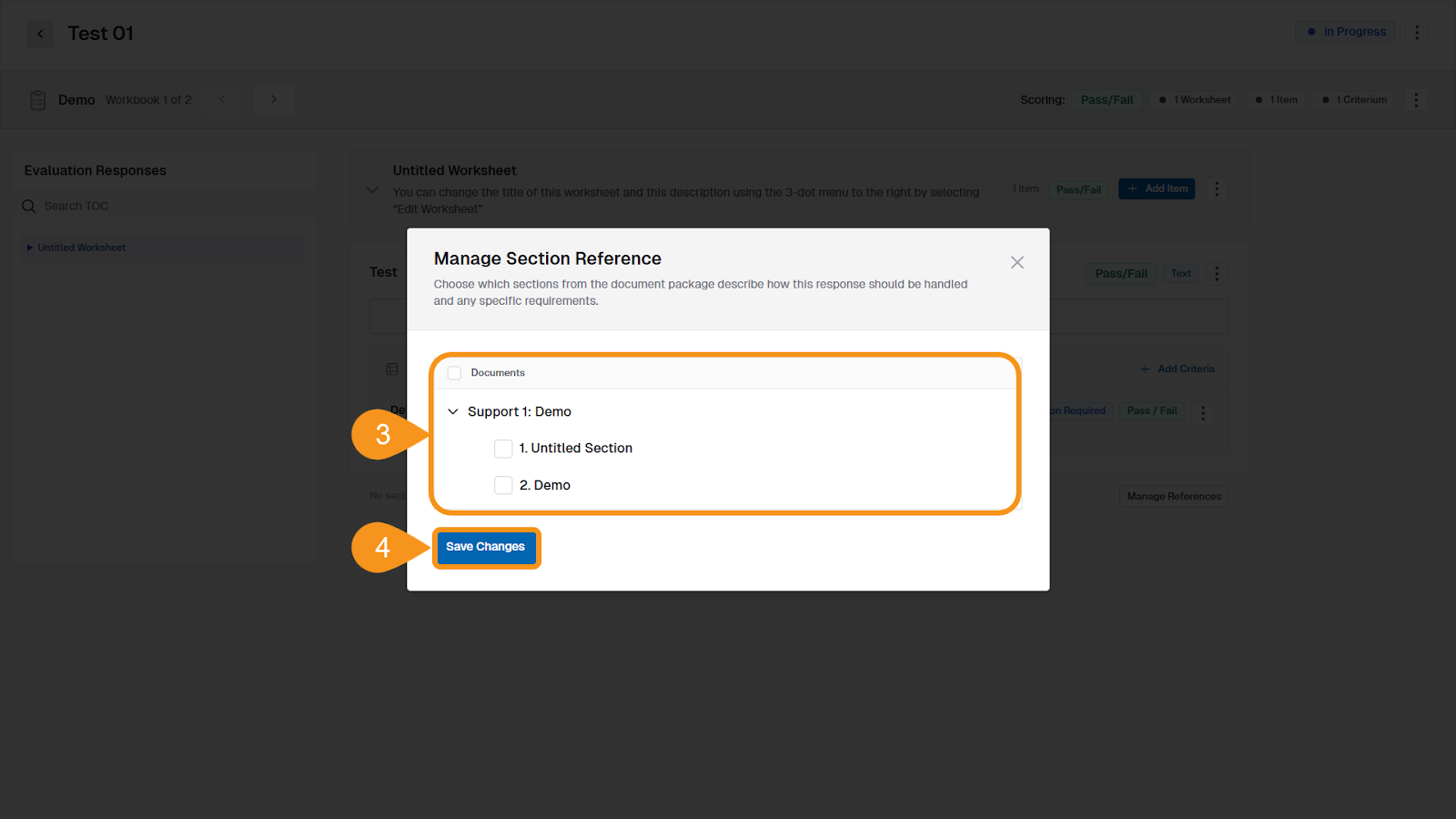This screenshot has width=1456, height=819.
Task: Click the next workbook arrow
Action: point(273,99)
